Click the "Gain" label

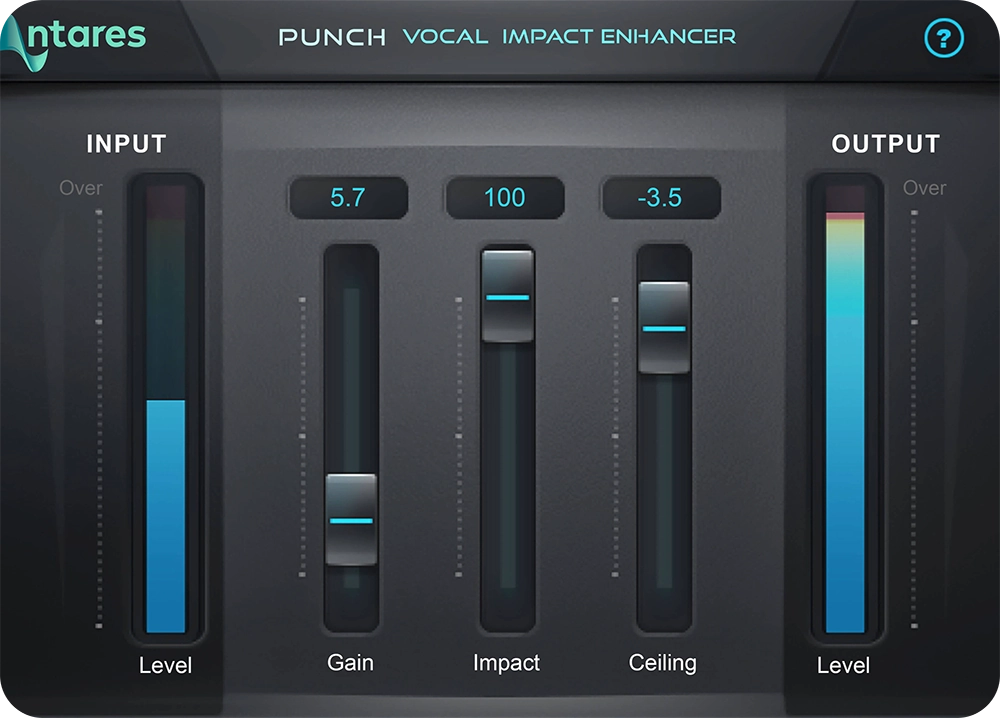tap(350, 663)
